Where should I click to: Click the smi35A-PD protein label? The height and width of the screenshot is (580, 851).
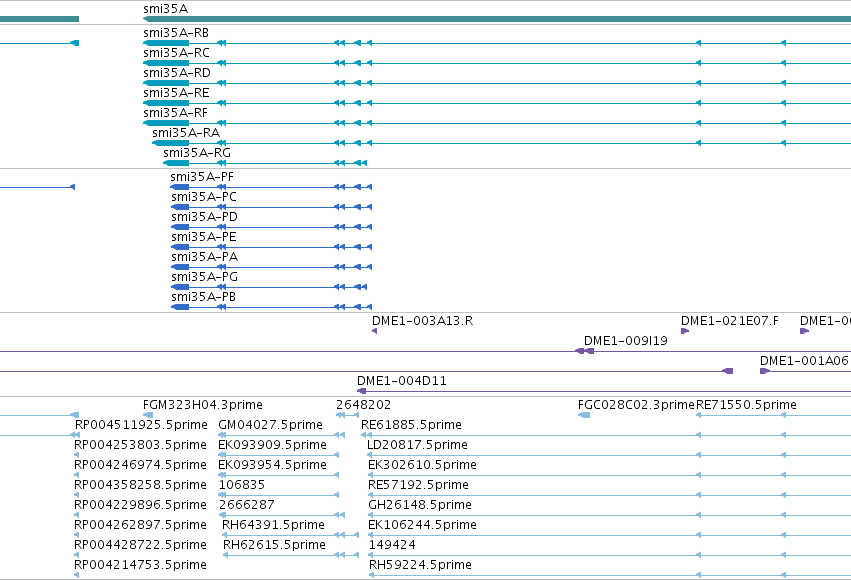(x=205, y=217)
